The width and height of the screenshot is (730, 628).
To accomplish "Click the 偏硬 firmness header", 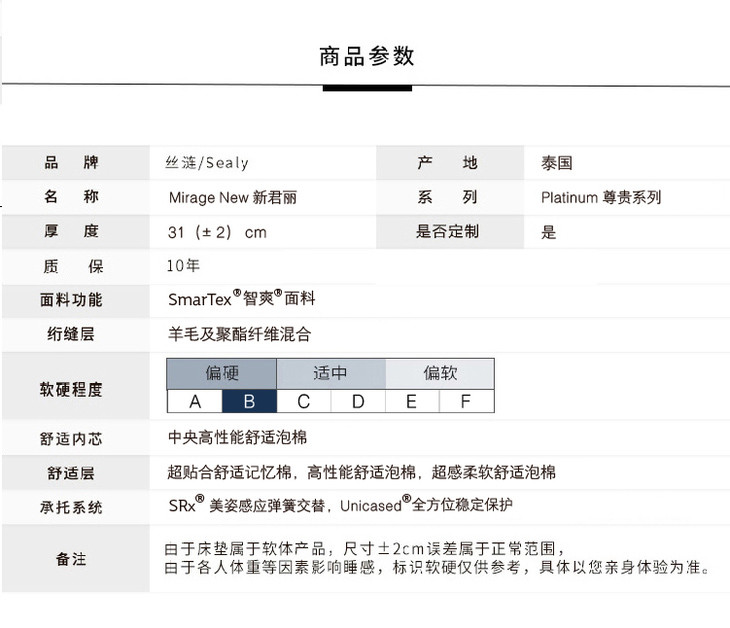I will (221, 374).
